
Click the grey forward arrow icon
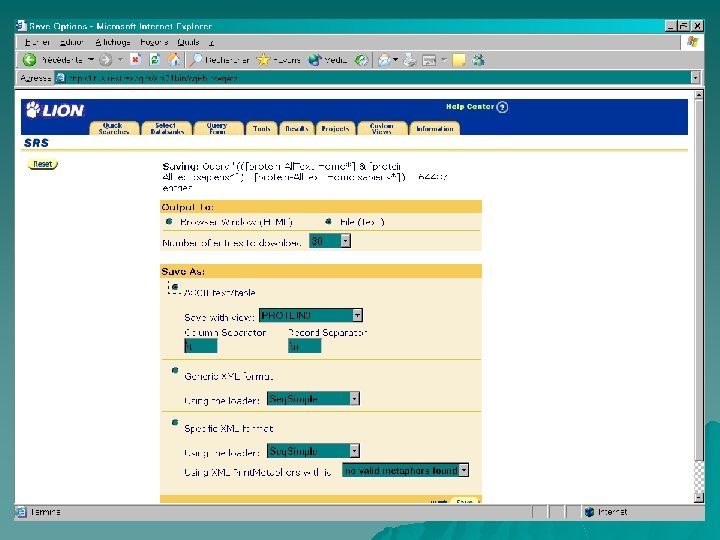pos(106,60)
